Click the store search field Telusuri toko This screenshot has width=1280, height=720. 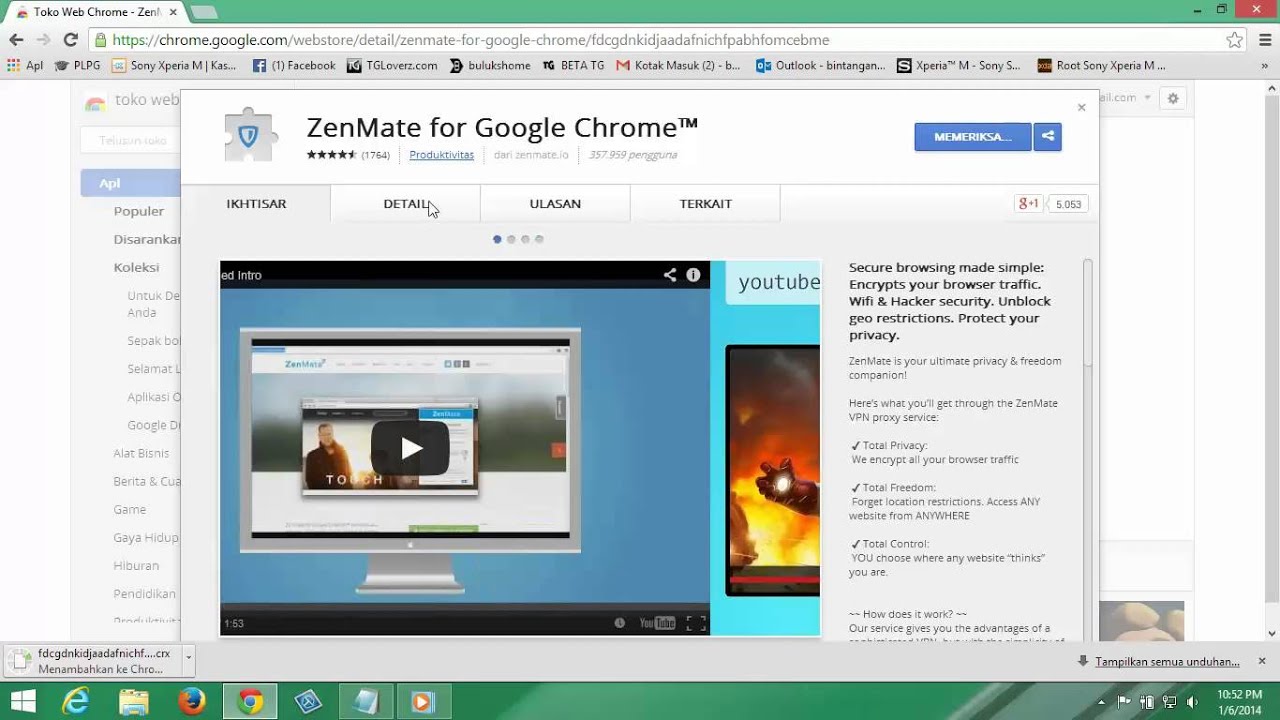click(x=131, y=141)
